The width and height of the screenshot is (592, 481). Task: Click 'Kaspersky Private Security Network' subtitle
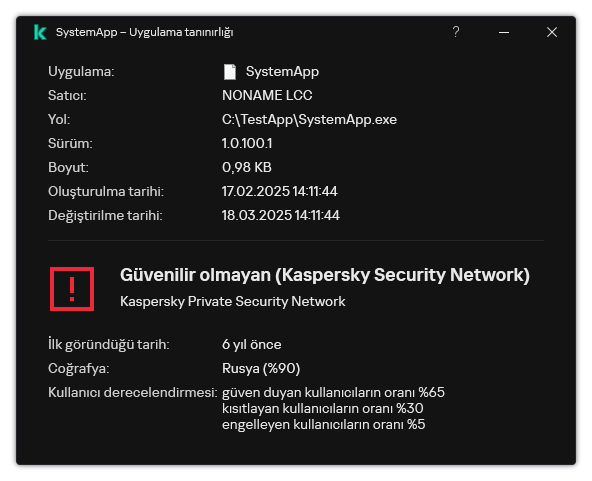point(233,301)
